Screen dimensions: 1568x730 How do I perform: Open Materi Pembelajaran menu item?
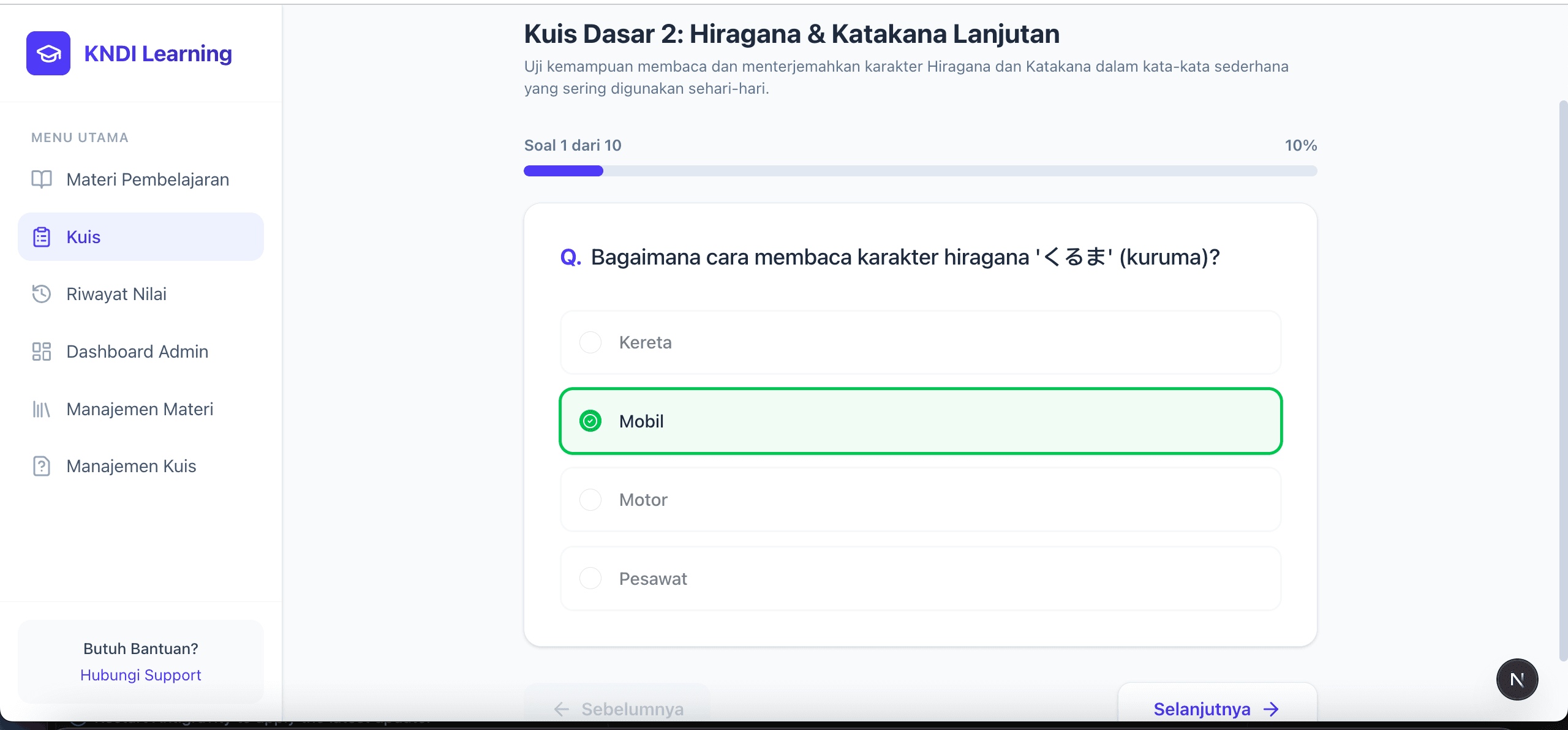coord(141,179)
